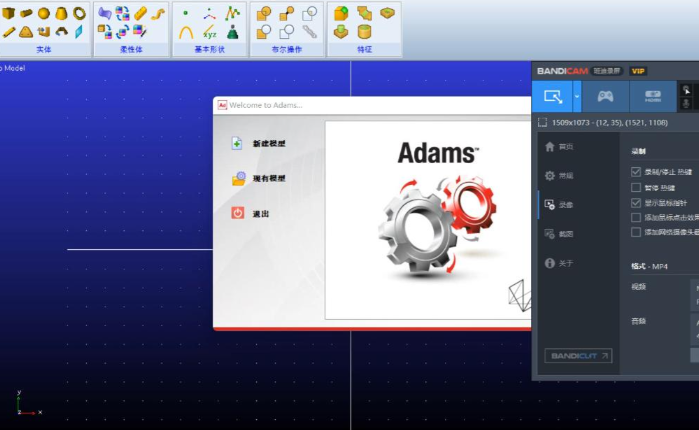The image size is (699, 430).
Task: Pick the Arc basic shape tool
Action: point(186,32)
